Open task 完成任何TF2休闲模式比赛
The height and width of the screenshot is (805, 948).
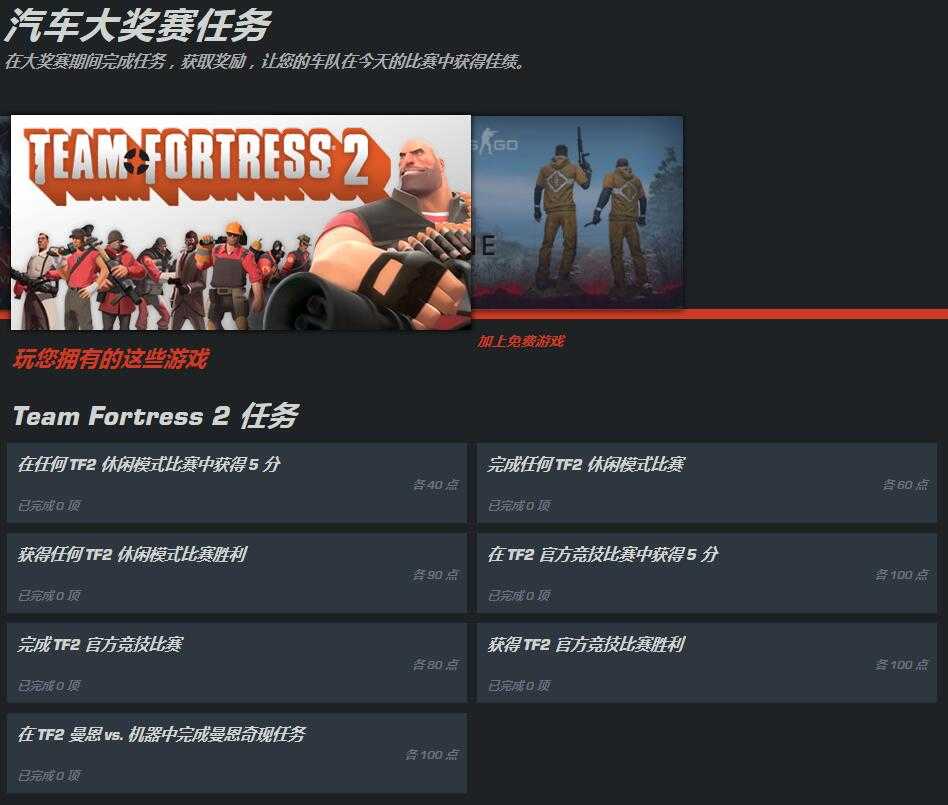[707, 483]
